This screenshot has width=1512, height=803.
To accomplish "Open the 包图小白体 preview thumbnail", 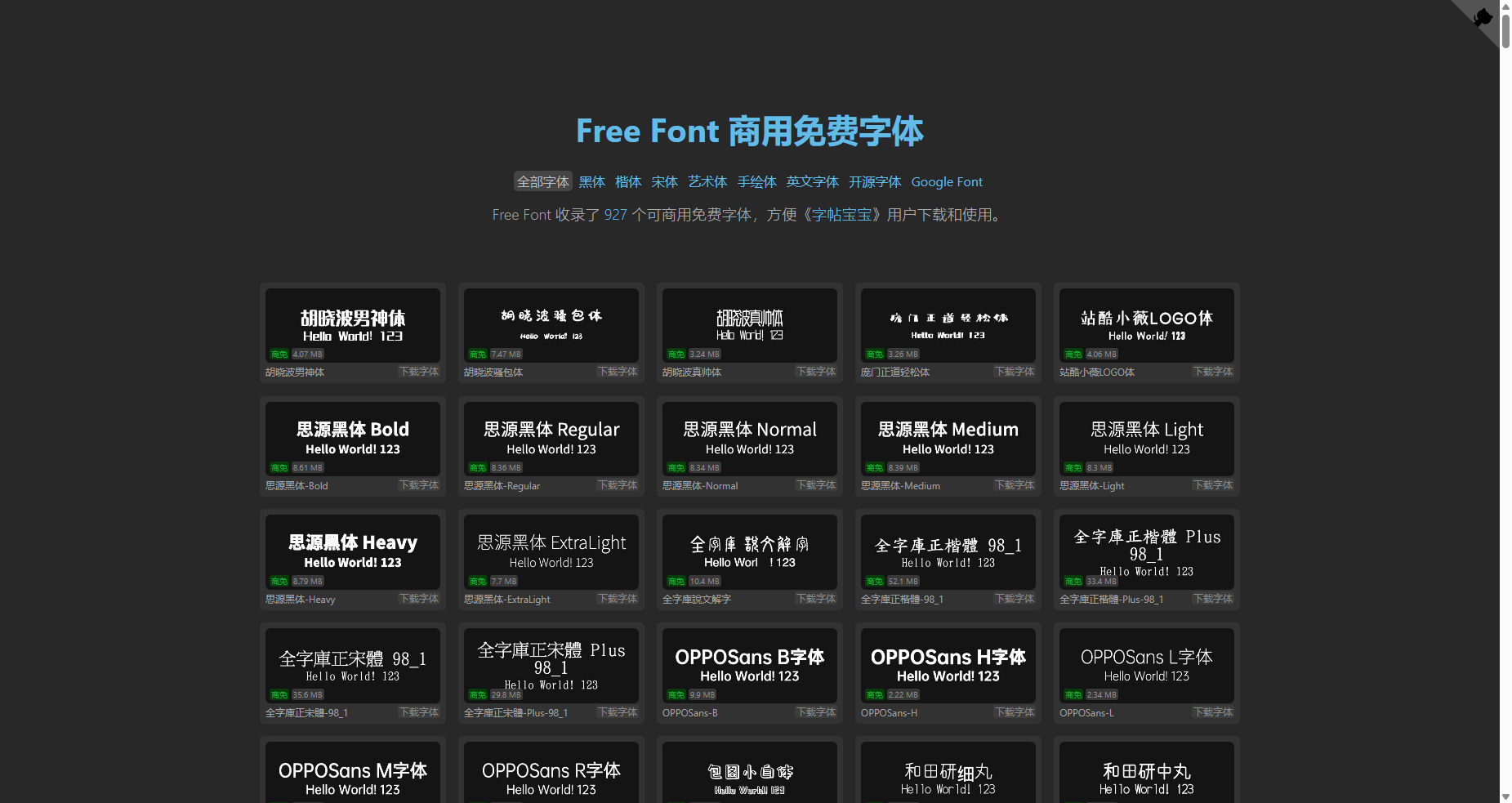I will (x=750, y=773).
